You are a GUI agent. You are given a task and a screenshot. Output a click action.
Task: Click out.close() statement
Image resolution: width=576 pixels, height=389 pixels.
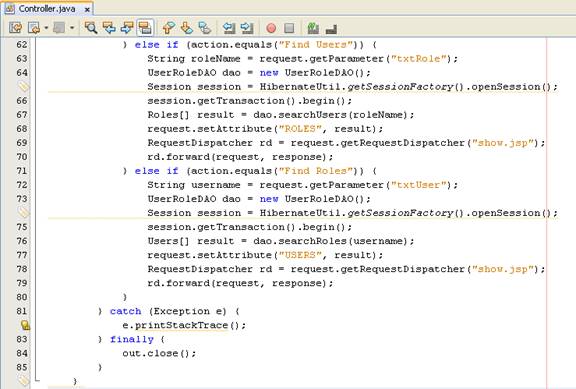[x=159, y=353]
